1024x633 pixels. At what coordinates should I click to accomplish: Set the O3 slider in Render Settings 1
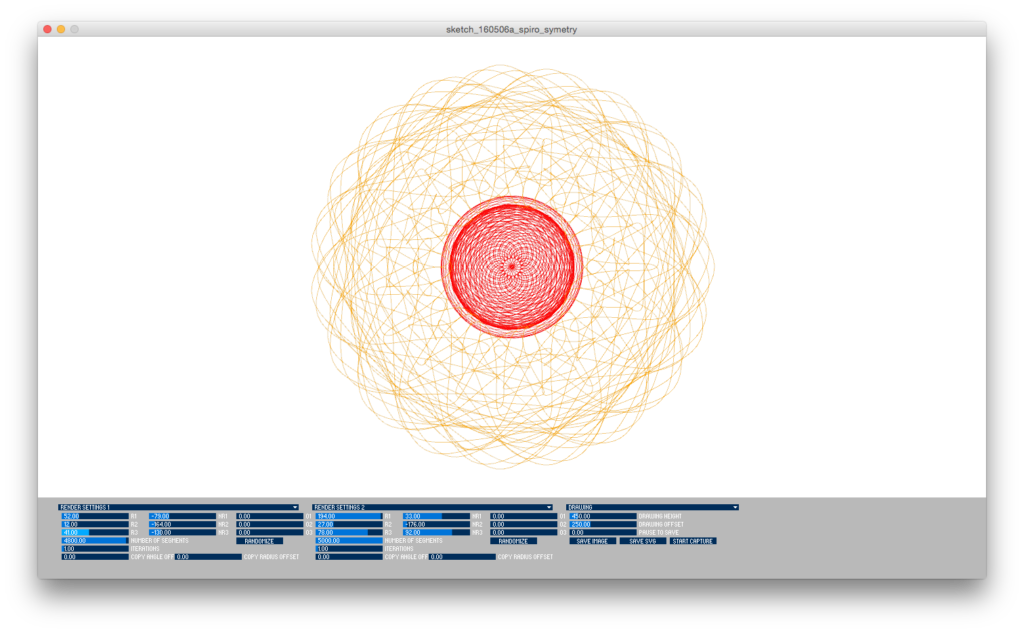point(270,532)
